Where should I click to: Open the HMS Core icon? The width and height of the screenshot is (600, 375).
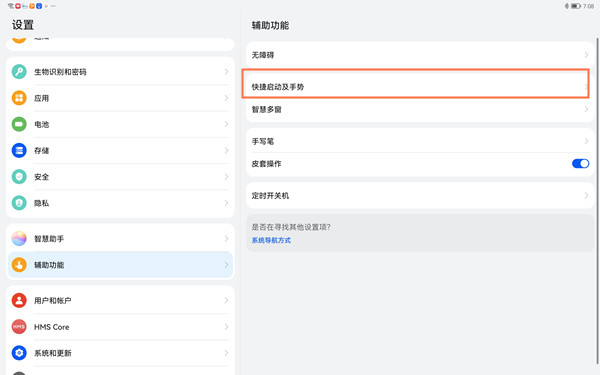[19, 327]
